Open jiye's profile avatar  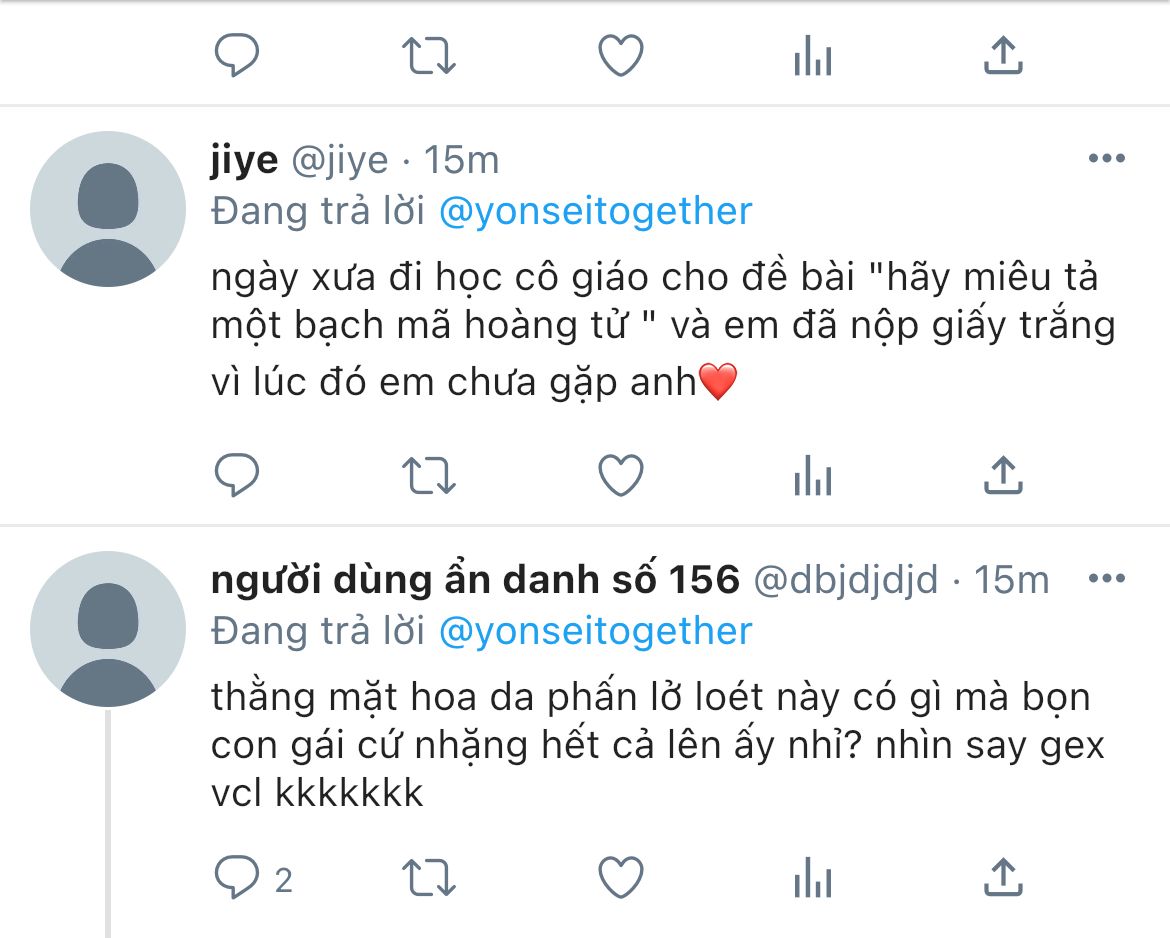tap(108, 209)
